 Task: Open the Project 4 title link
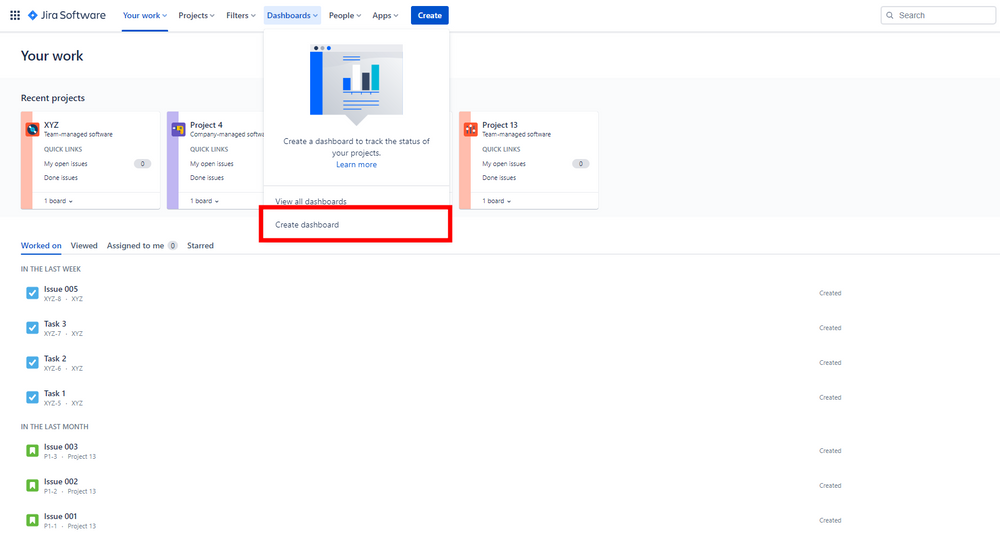point(206,125)
